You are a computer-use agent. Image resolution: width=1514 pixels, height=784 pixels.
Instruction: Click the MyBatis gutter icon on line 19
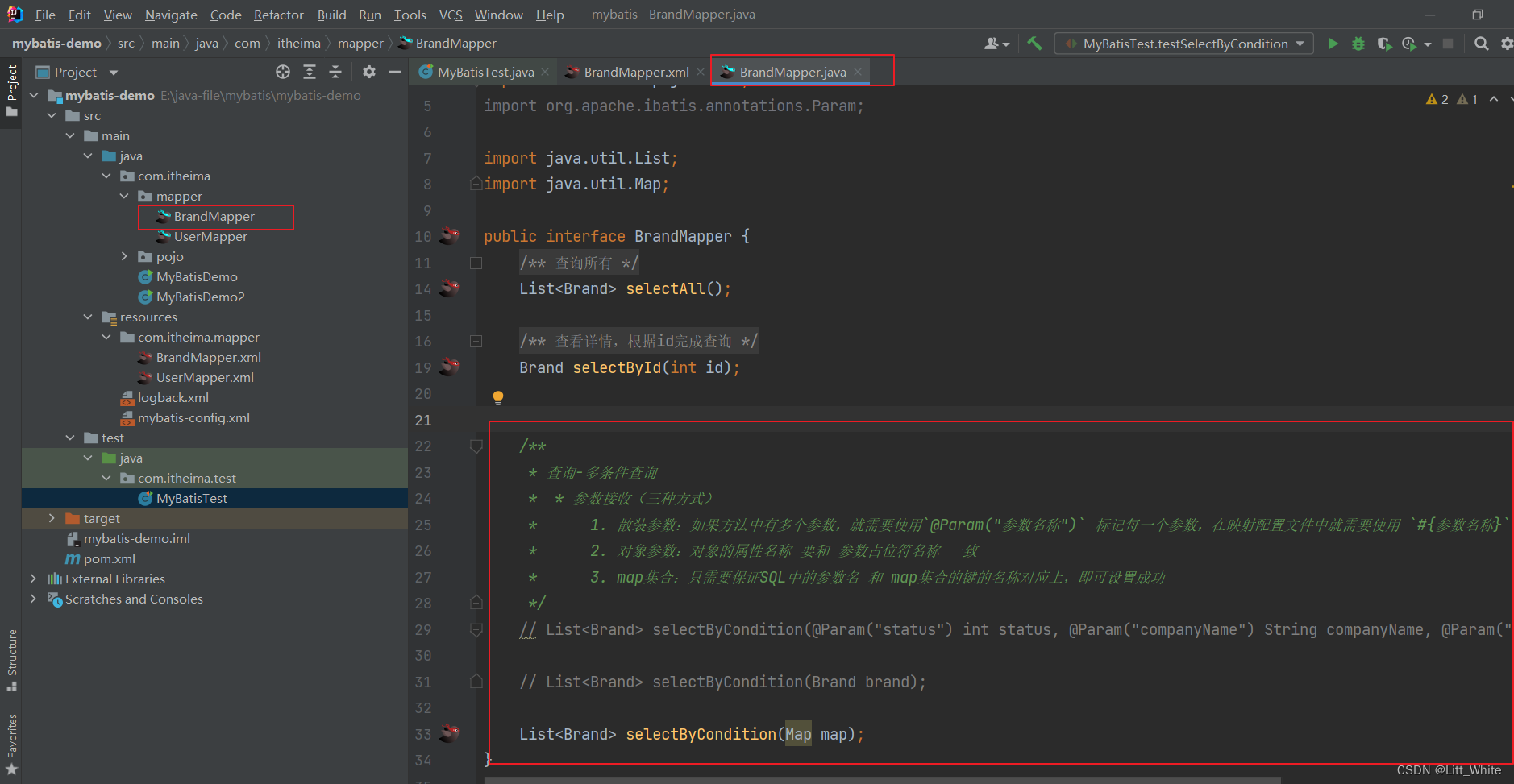coord(450,367)
